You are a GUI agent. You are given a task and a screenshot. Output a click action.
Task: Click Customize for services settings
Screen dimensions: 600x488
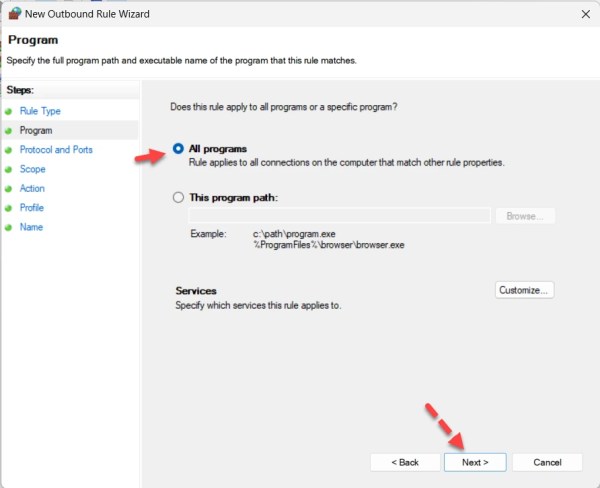coord(525,290)
